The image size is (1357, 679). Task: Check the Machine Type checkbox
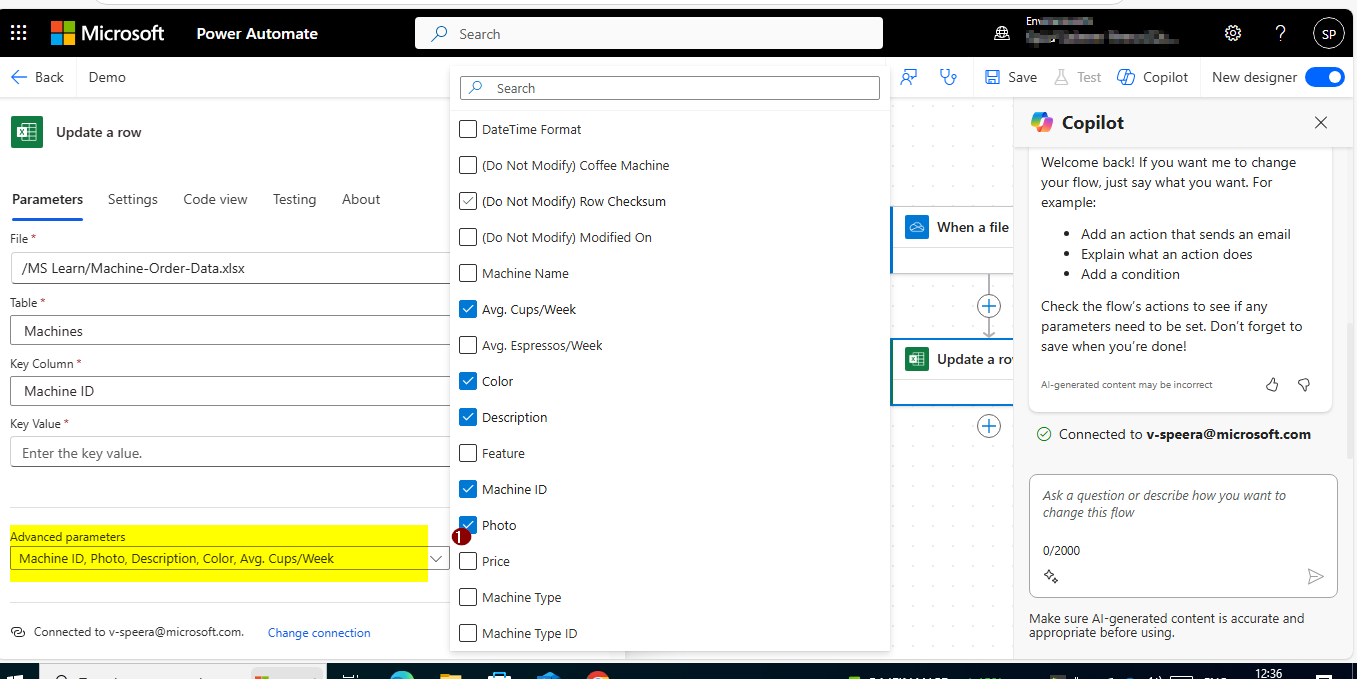tap(468, 597)
